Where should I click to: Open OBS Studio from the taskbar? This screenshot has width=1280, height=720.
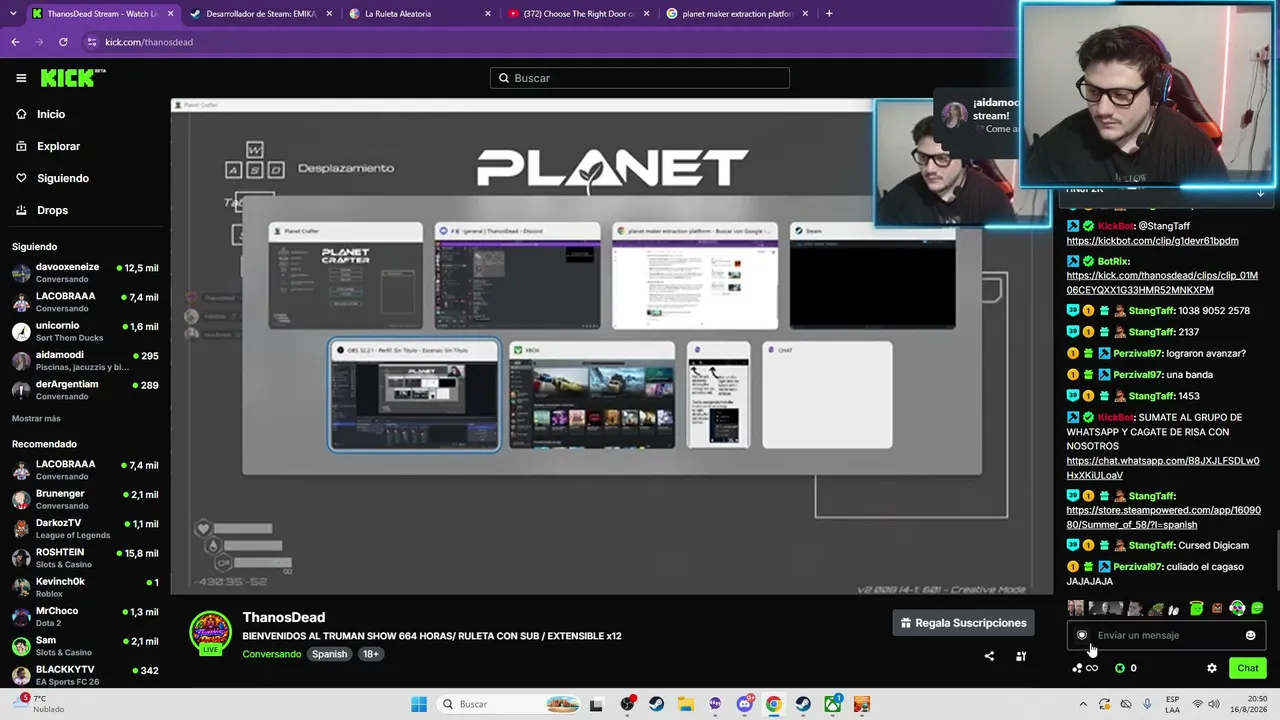tap(628, 704)
